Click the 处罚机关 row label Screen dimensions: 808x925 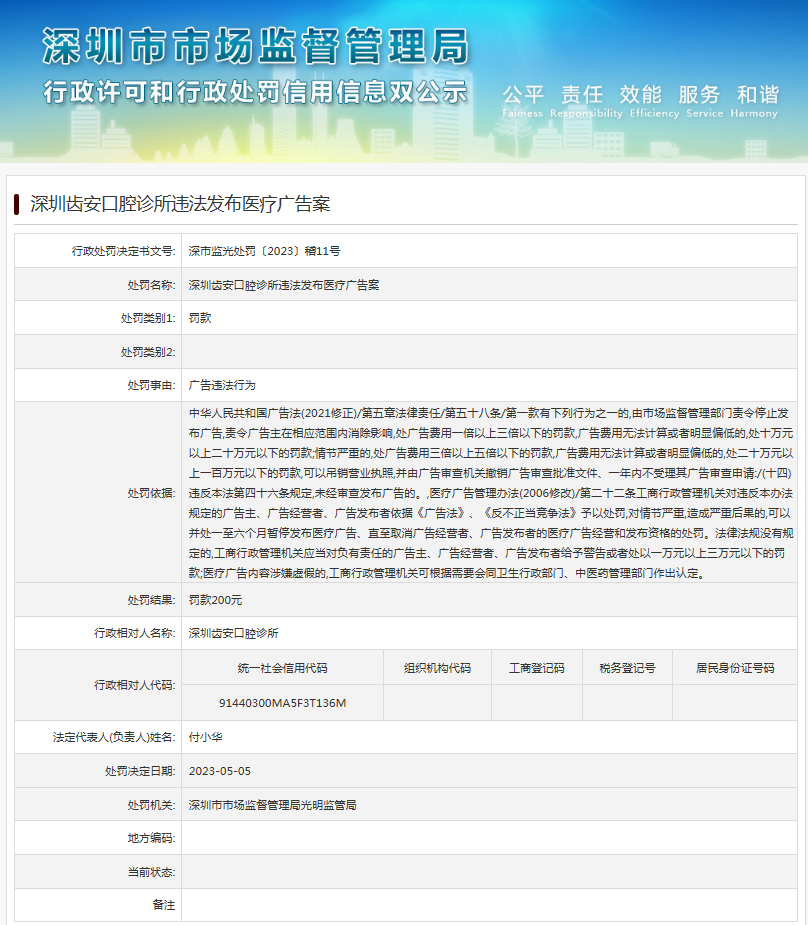pos(151,805)
